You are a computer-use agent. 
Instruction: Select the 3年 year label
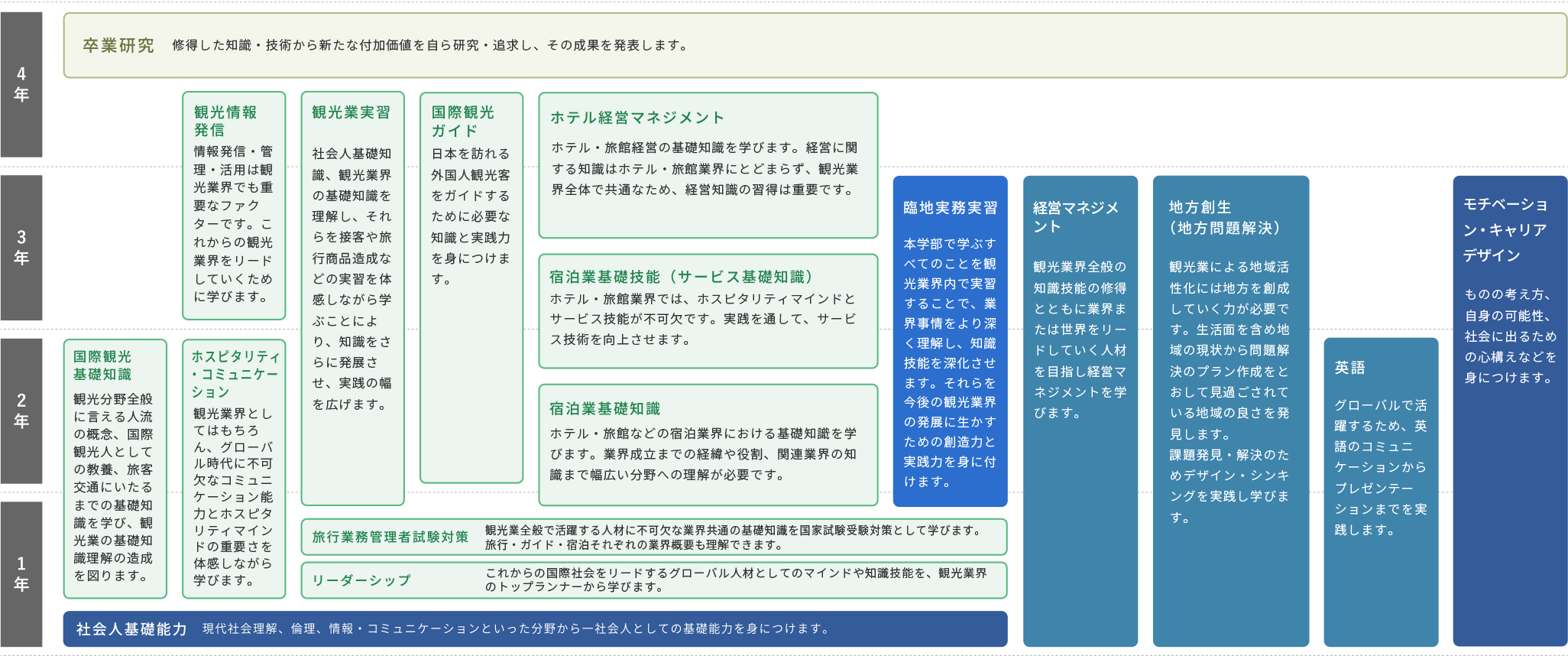[21, 248]
